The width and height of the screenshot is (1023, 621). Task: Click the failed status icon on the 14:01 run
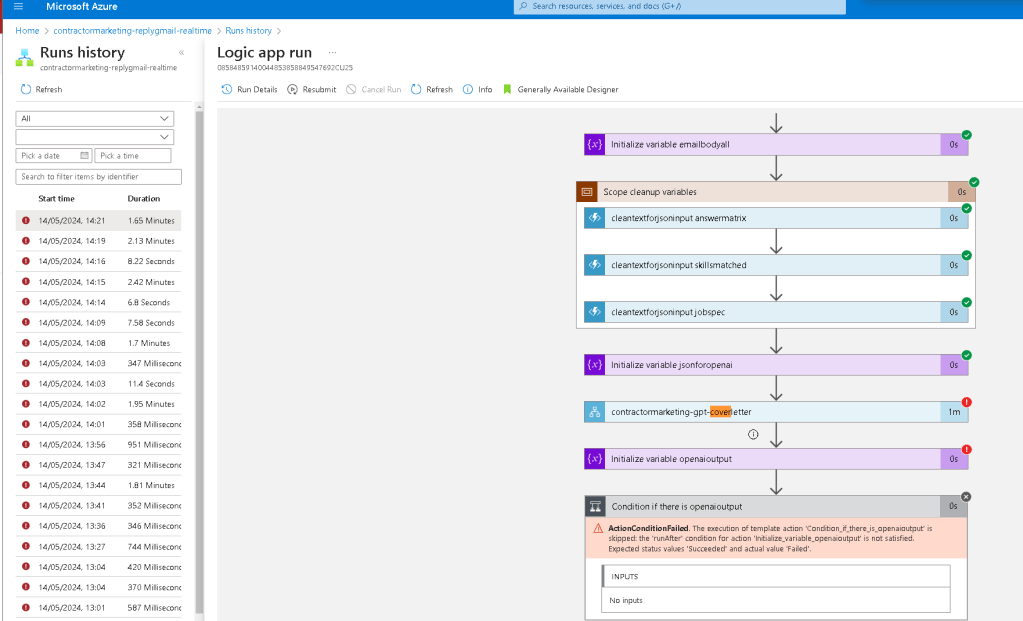click(26, 424)
